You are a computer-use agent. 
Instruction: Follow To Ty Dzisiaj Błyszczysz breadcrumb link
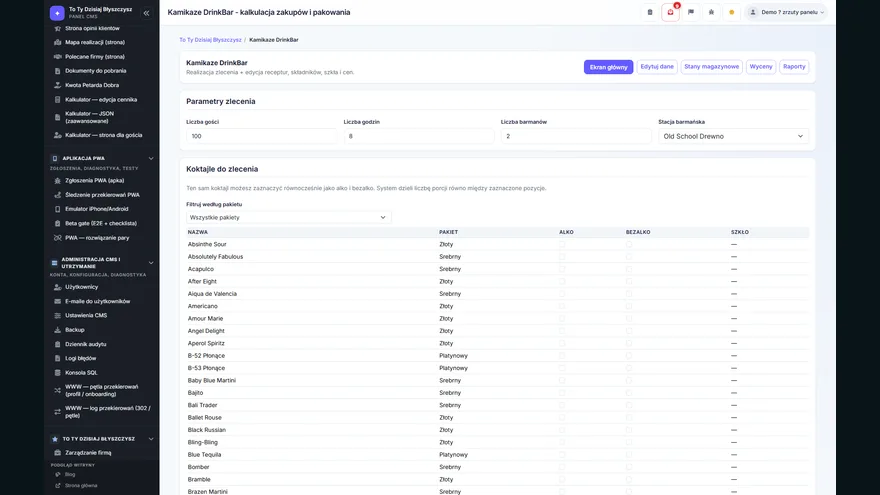point(210,40)
